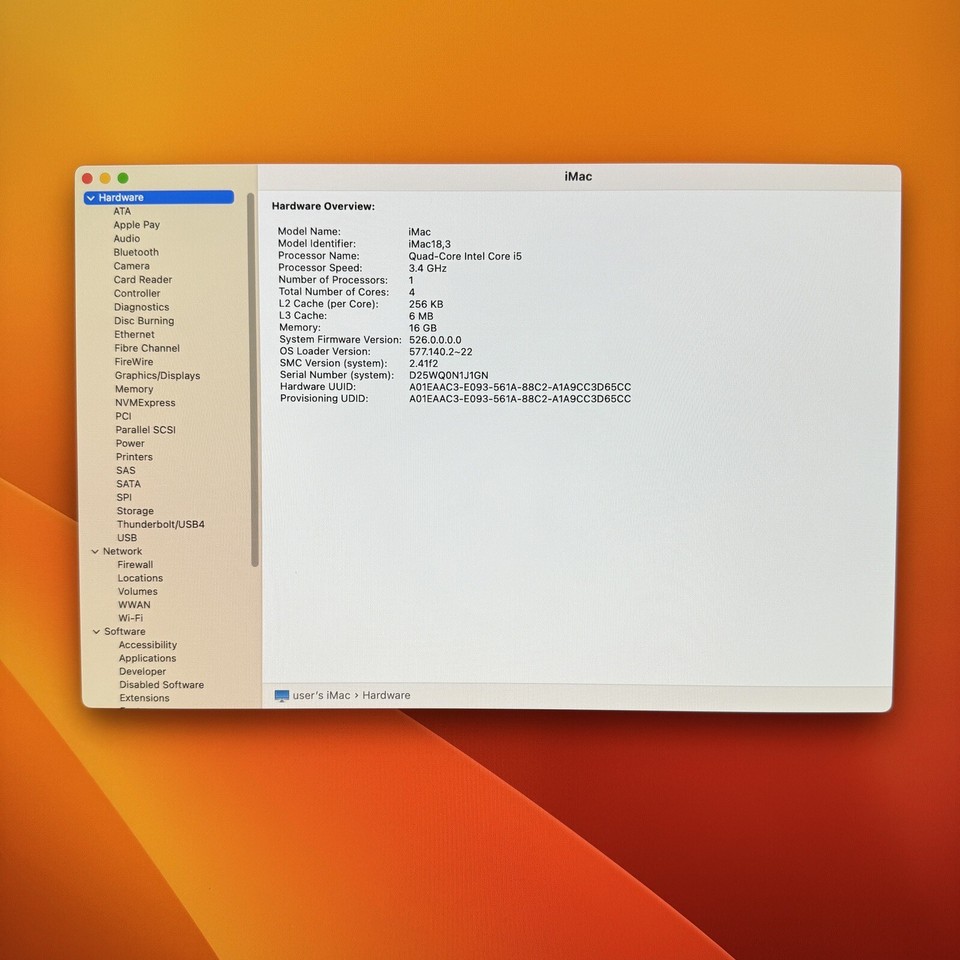Select Memory in the Hardware list
The image size is (960, 960).
click(x=134, y=389)
